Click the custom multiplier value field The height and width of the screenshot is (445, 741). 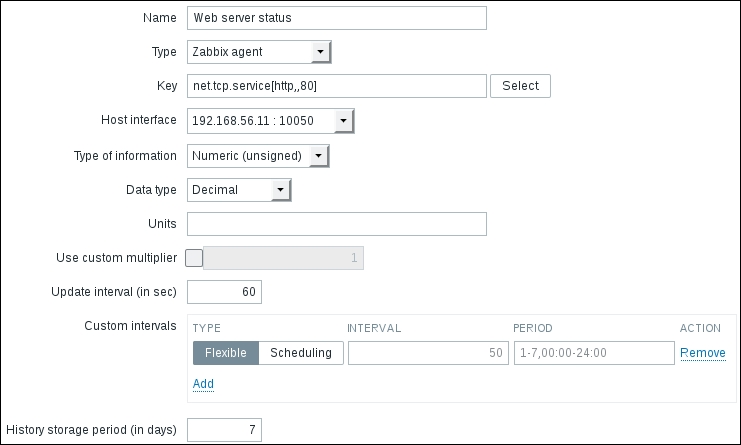284,258
